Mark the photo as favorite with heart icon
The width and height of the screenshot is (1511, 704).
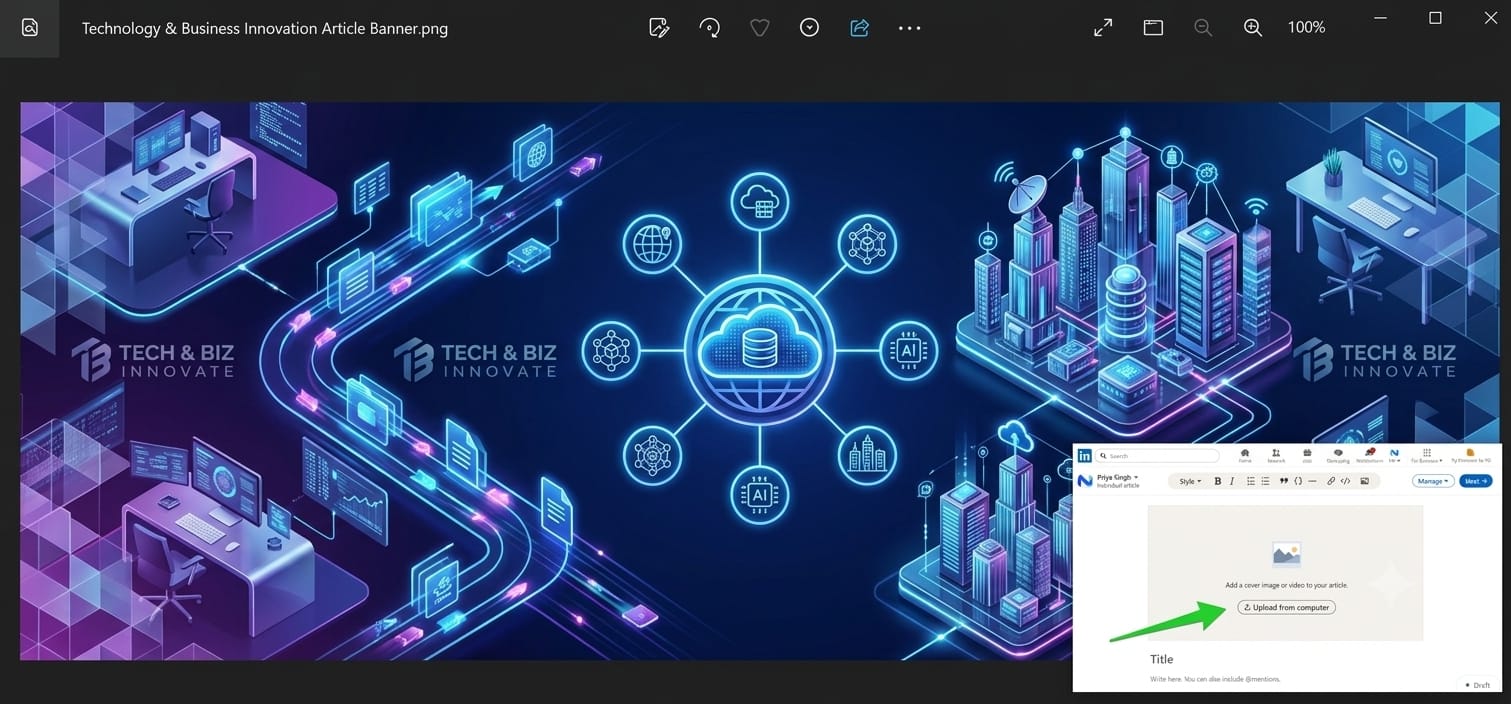point(760,28)
